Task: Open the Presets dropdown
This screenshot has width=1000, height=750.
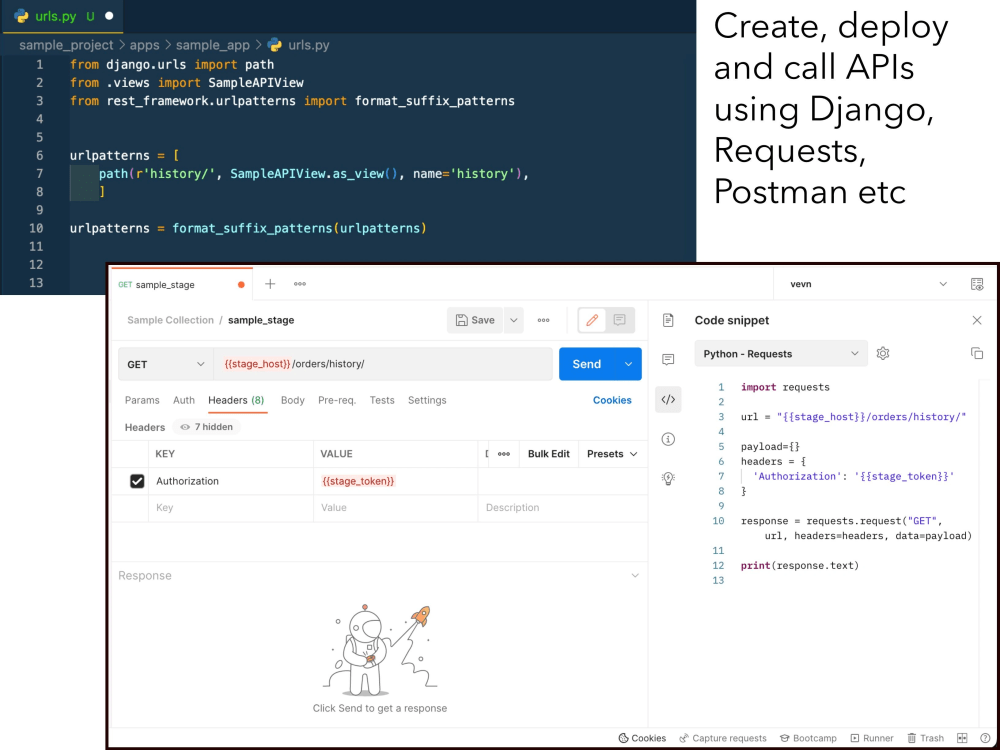Action: pos(612,454)
